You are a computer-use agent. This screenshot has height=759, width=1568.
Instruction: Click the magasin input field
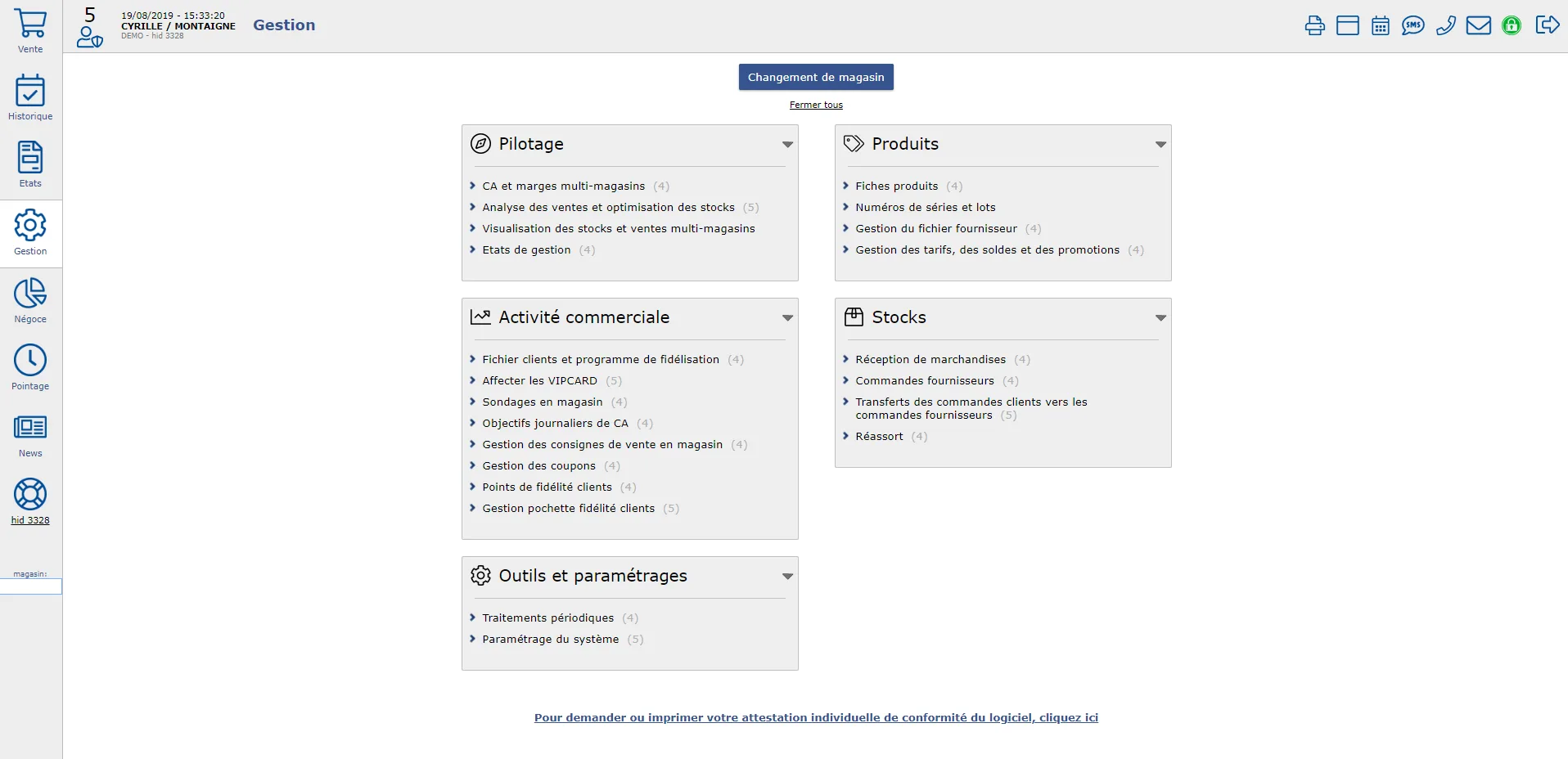[x=30, y=586]
